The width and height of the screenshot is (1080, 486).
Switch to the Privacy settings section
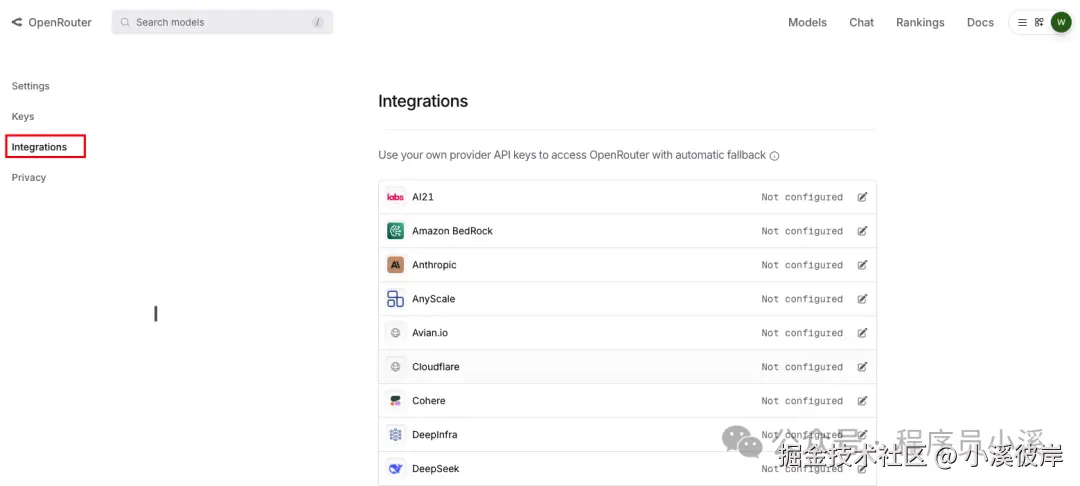coord(29,178)
